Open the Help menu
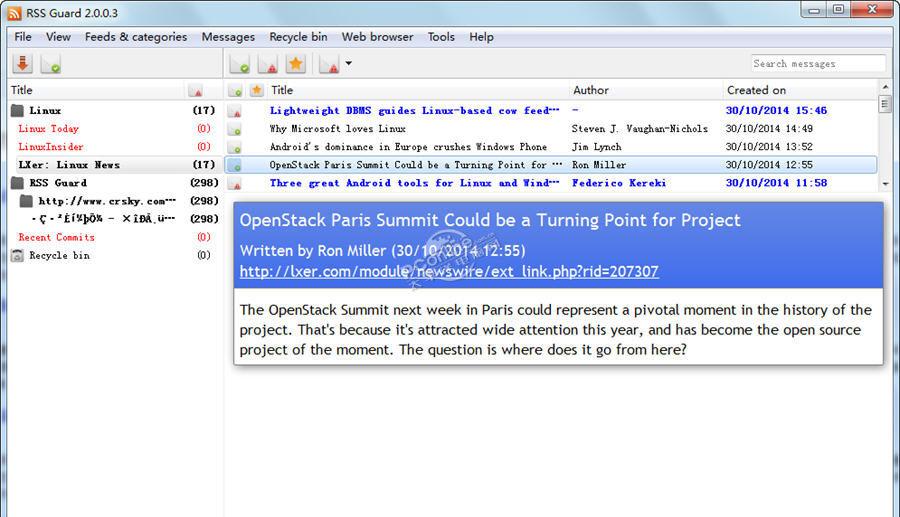 coord(481,37)
